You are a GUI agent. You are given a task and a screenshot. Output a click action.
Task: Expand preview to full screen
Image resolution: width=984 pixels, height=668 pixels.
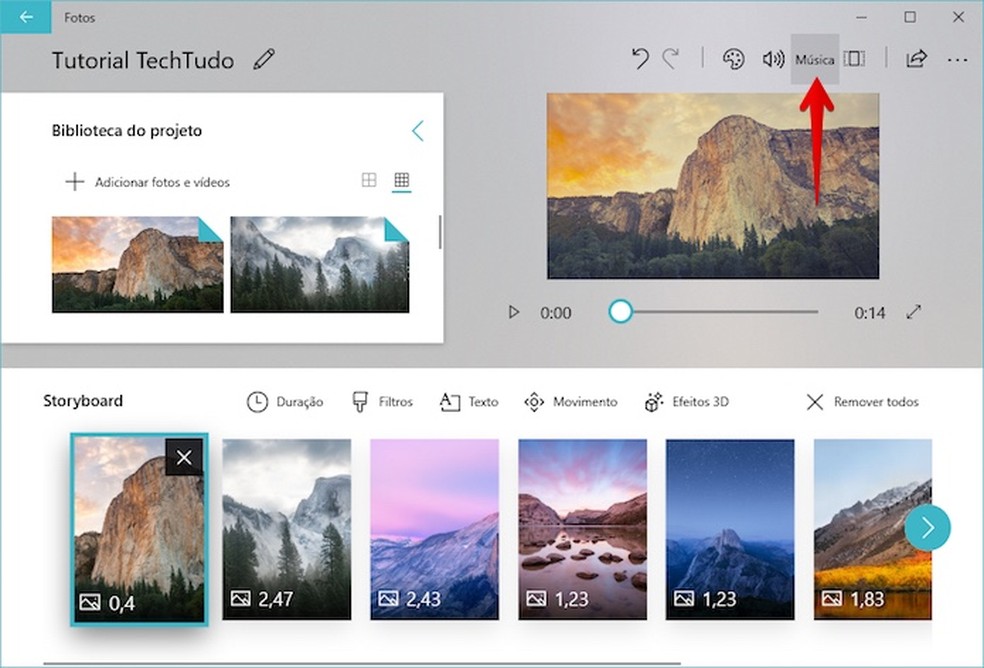coord(914,312)
